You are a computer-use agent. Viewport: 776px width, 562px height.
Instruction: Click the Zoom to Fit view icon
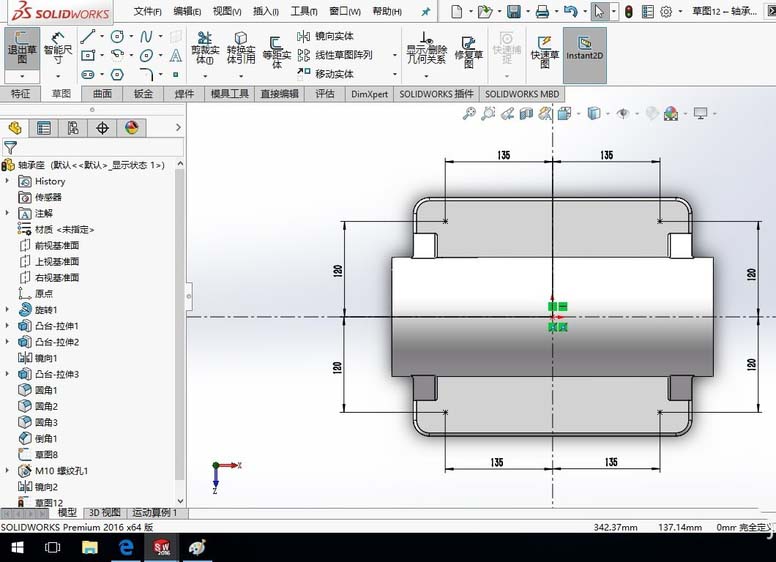point(469,113)
